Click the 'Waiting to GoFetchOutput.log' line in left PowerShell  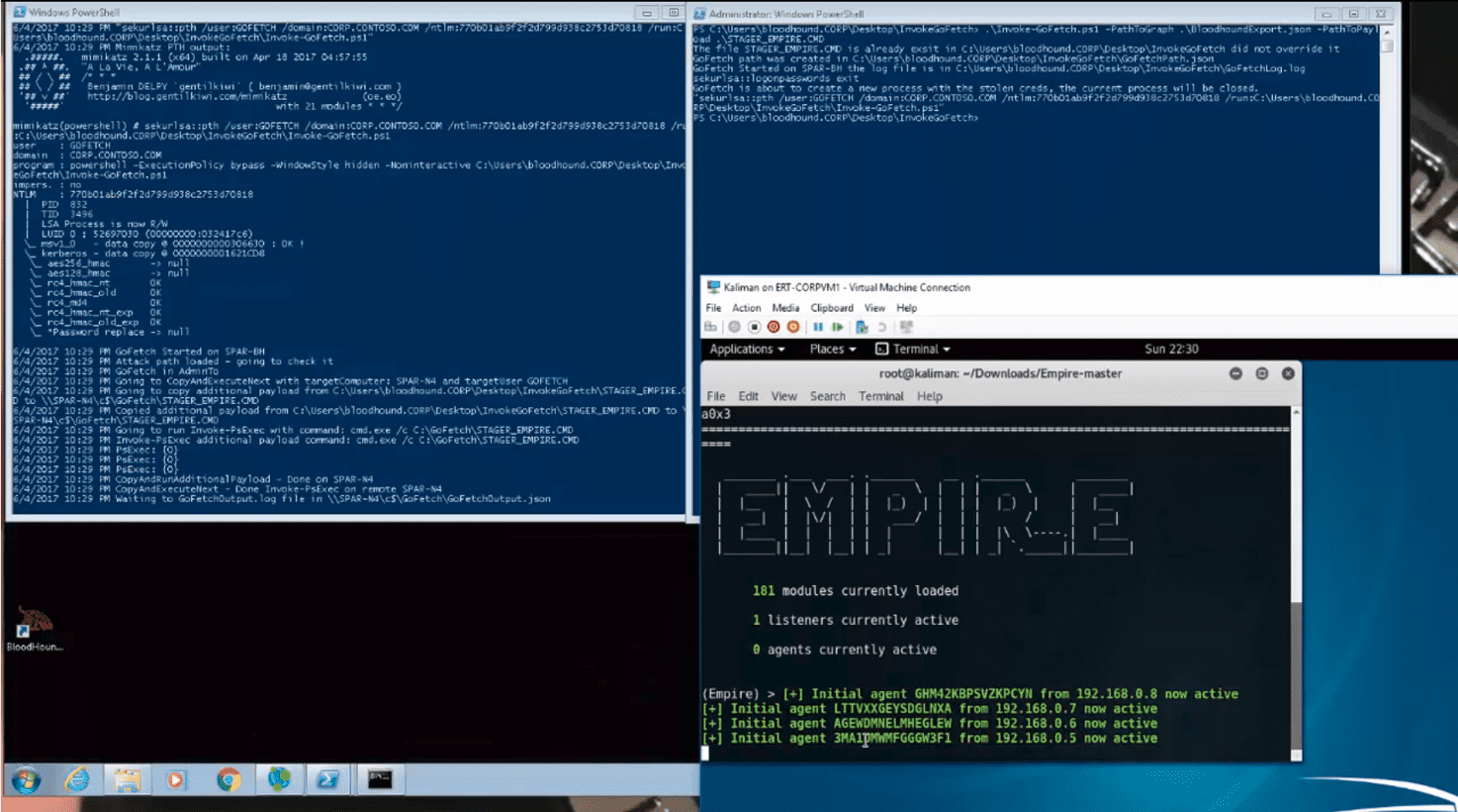tap(282, 499)
